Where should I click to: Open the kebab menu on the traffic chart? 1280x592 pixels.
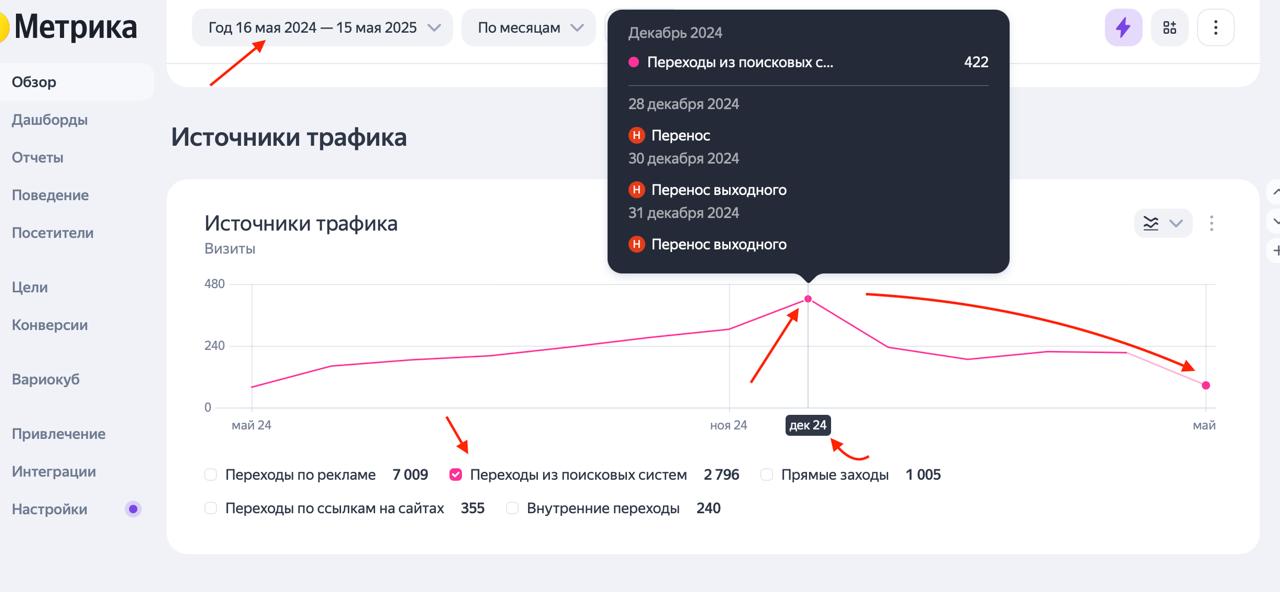pos(1211,223)
